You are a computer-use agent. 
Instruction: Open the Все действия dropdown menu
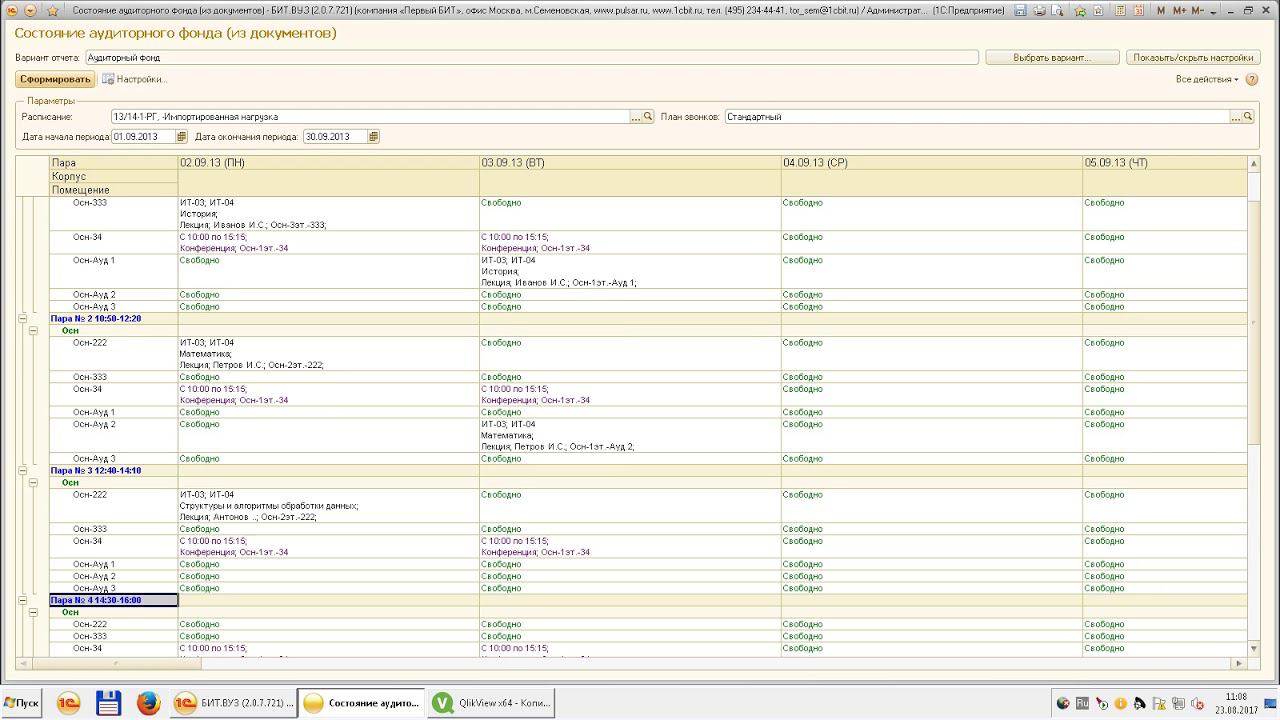pos(1207,79)
